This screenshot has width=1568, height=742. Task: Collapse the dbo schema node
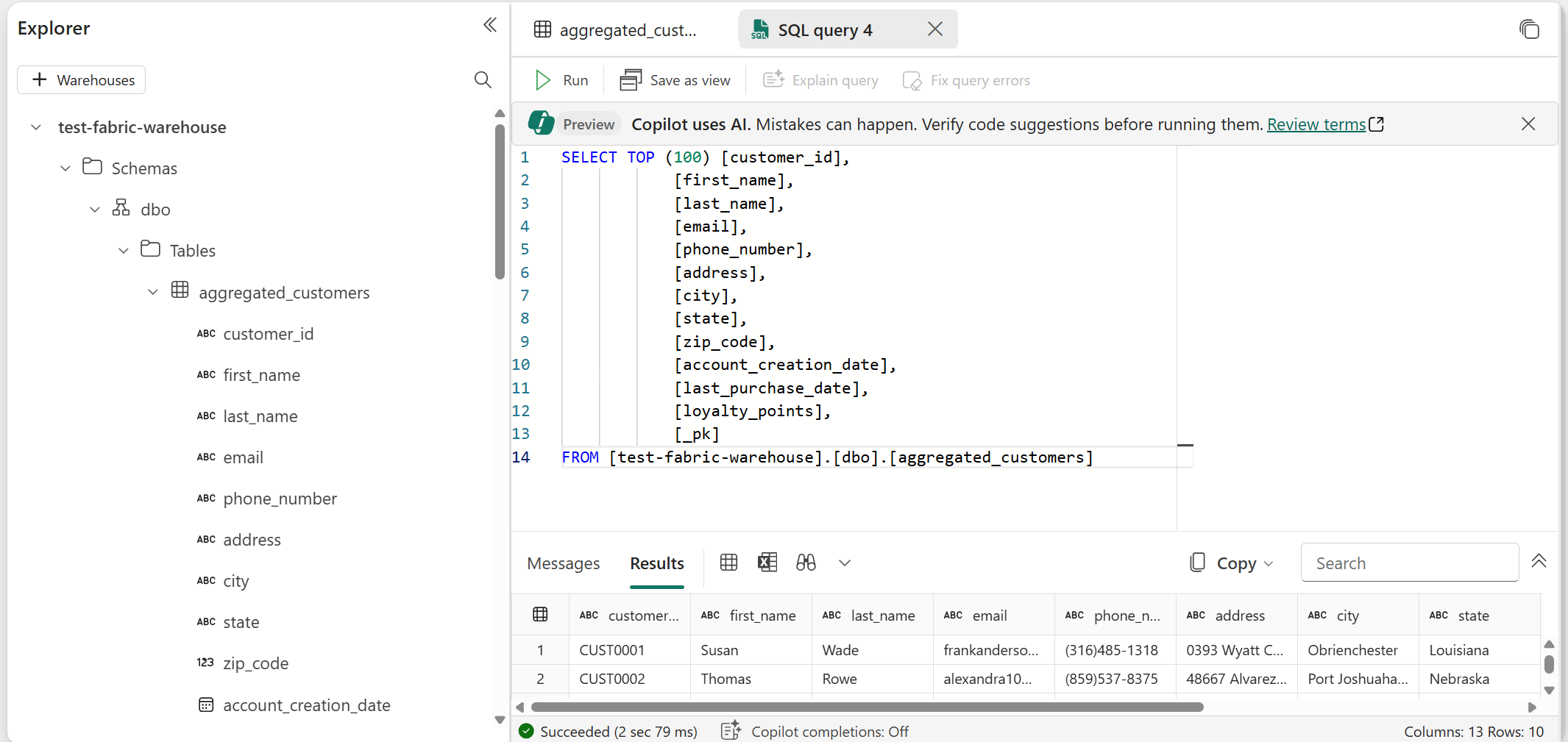click(x=94, y=209)
